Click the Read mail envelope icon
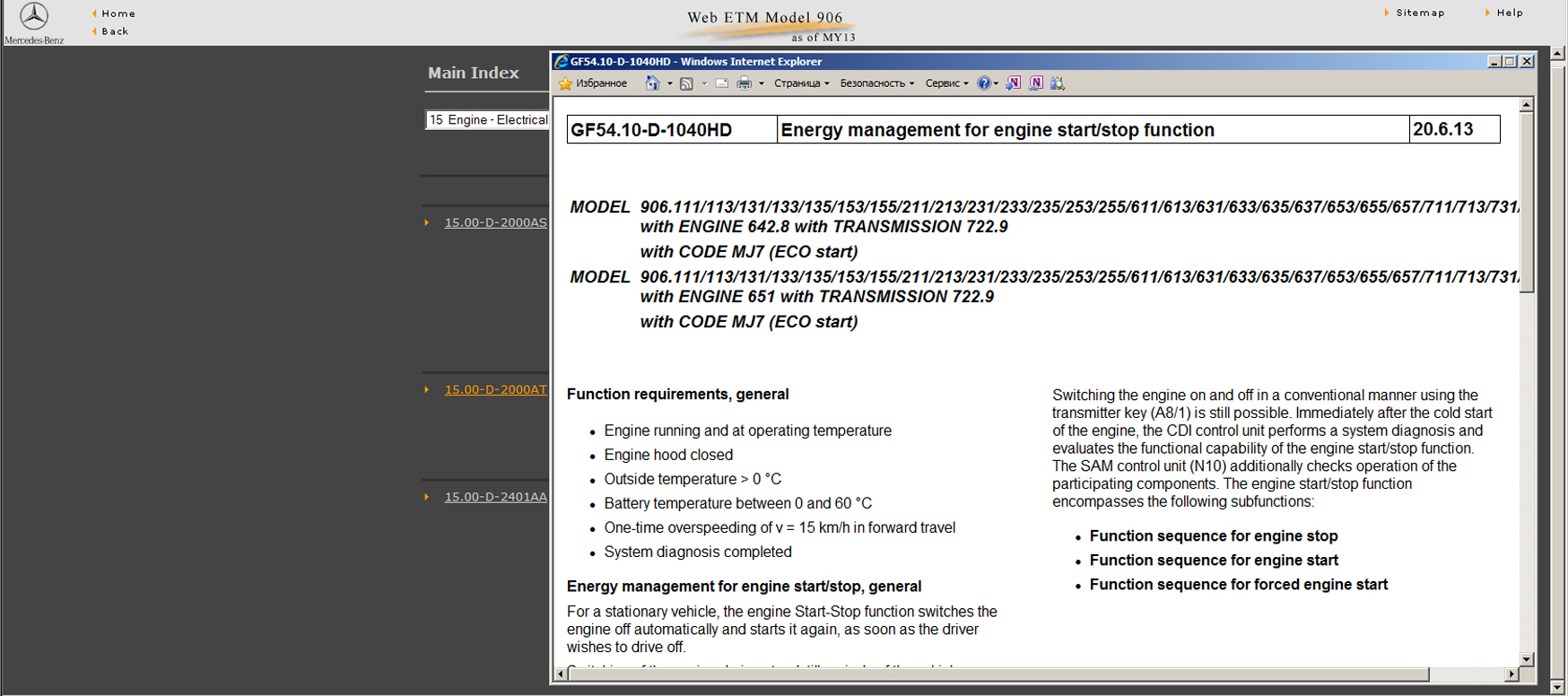This screenshot has height=696, width=1568. click(721, 83)
